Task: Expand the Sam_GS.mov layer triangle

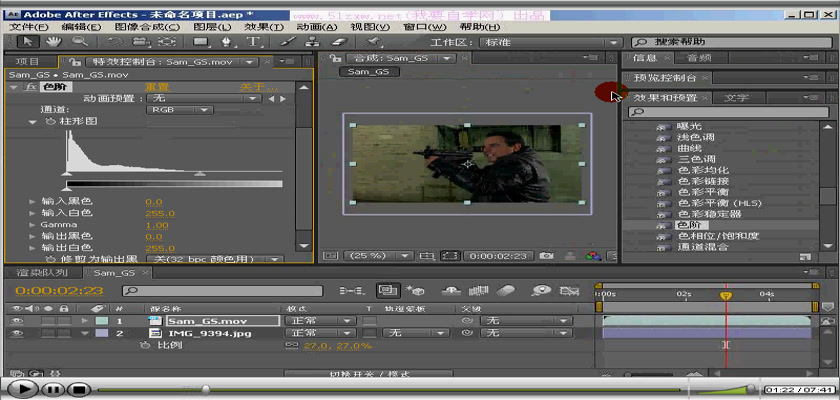Action: [85, 321]
